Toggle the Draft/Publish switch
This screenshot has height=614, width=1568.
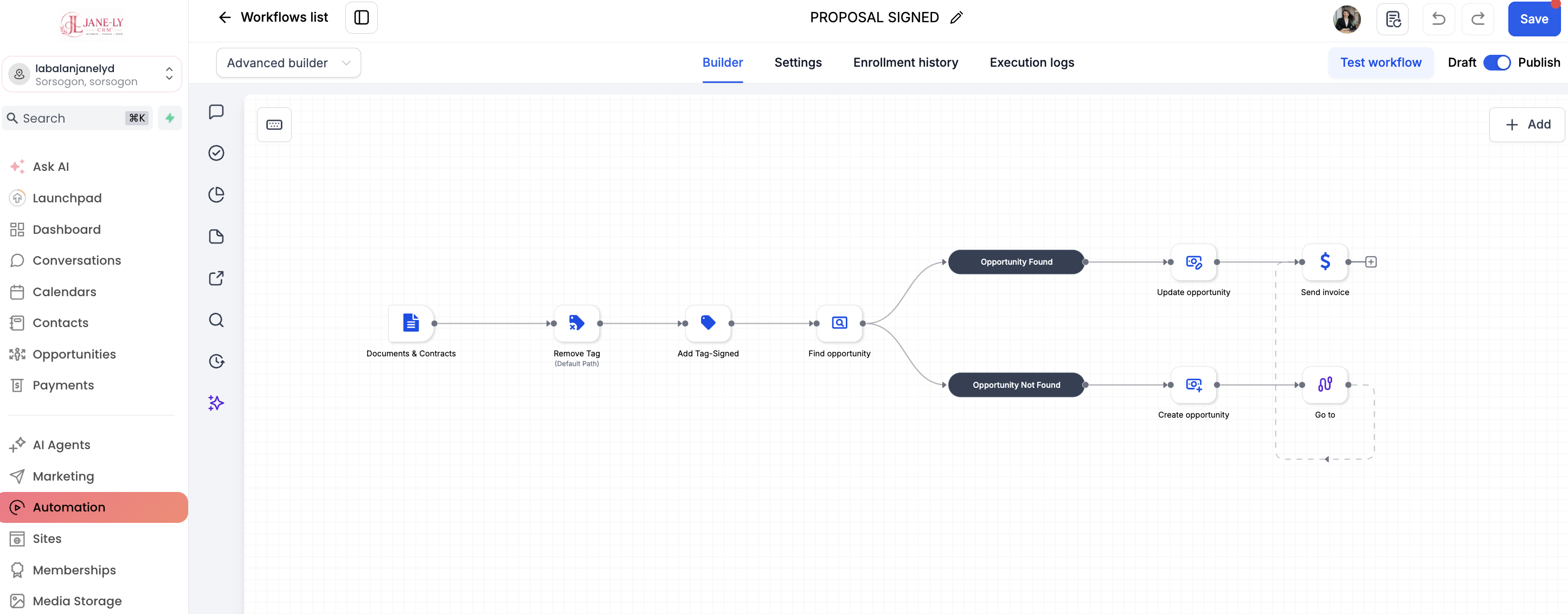point(1497,63)
